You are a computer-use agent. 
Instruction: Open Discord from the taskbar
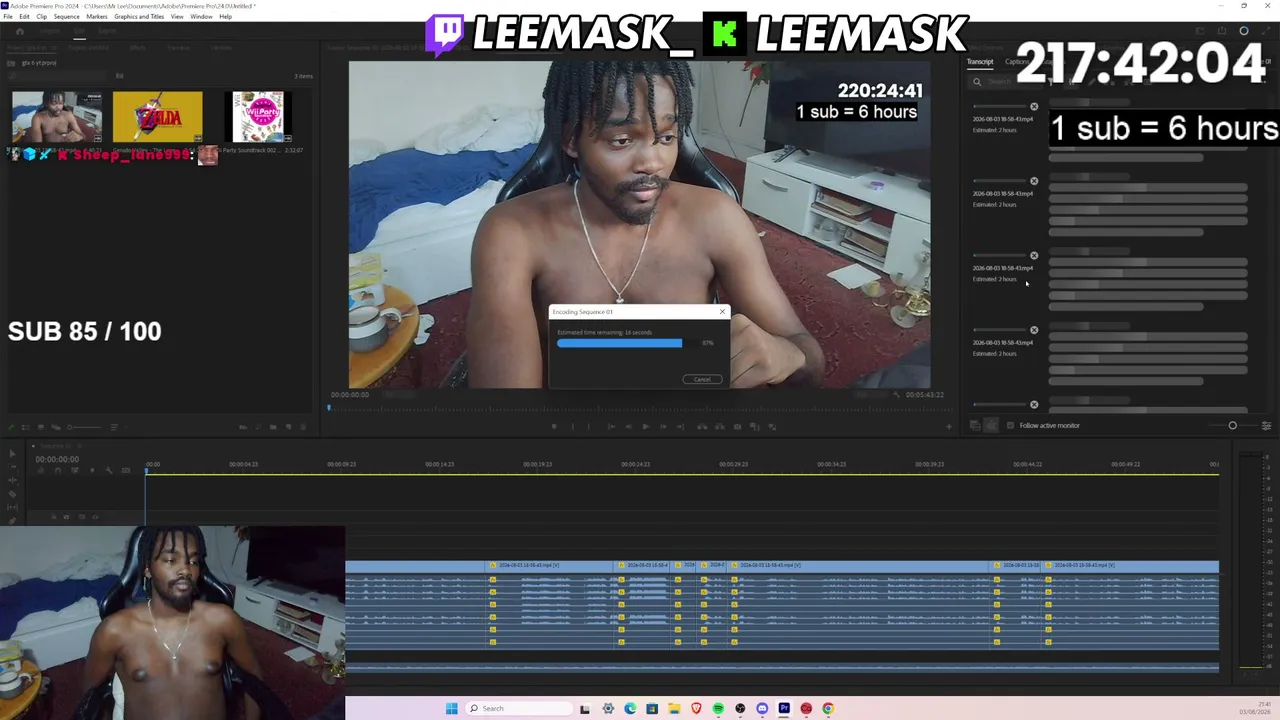762,708
